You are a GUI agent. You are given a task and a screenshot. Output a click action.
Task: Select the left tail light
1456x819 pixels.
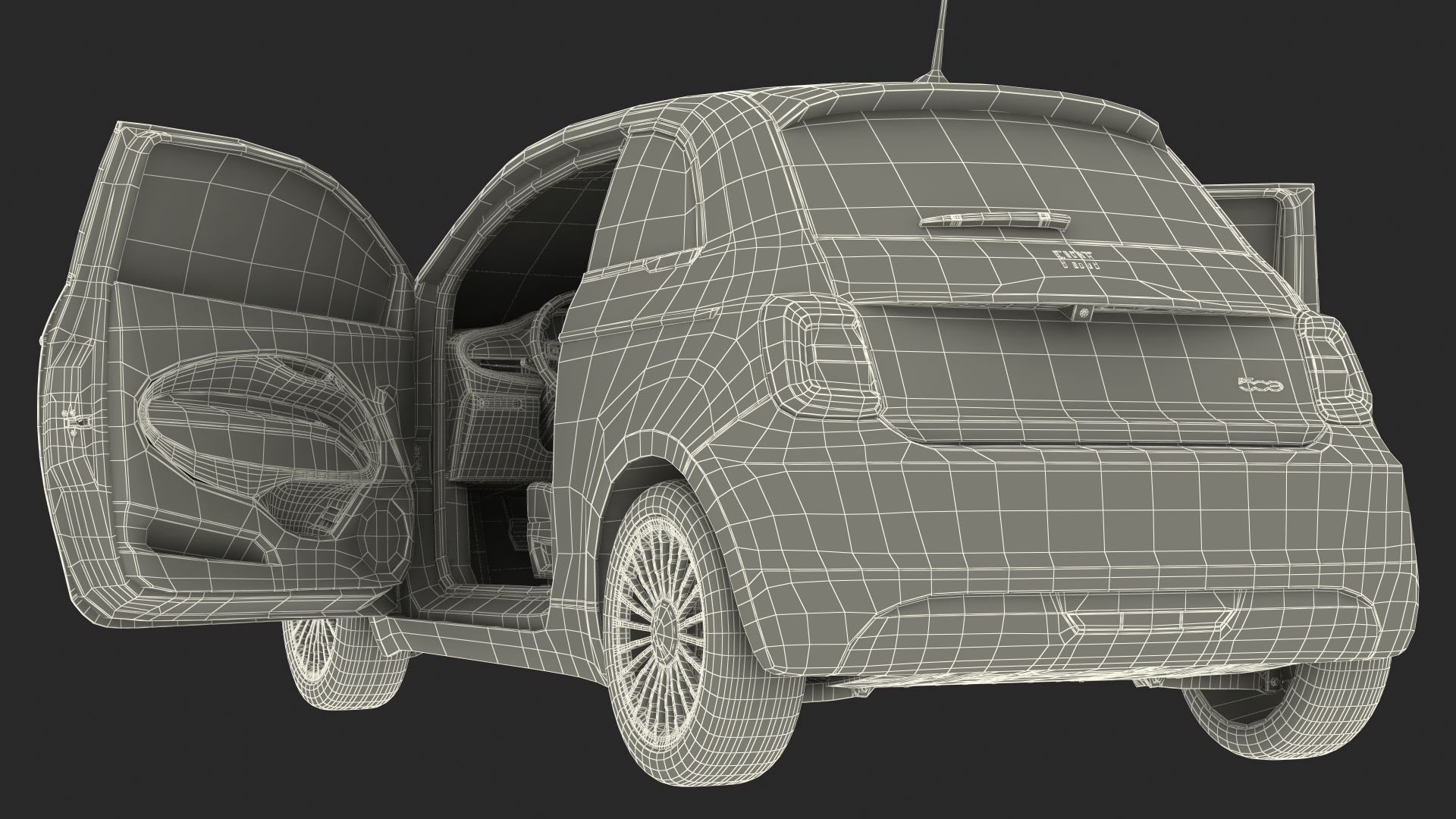(x=820, y=356)
